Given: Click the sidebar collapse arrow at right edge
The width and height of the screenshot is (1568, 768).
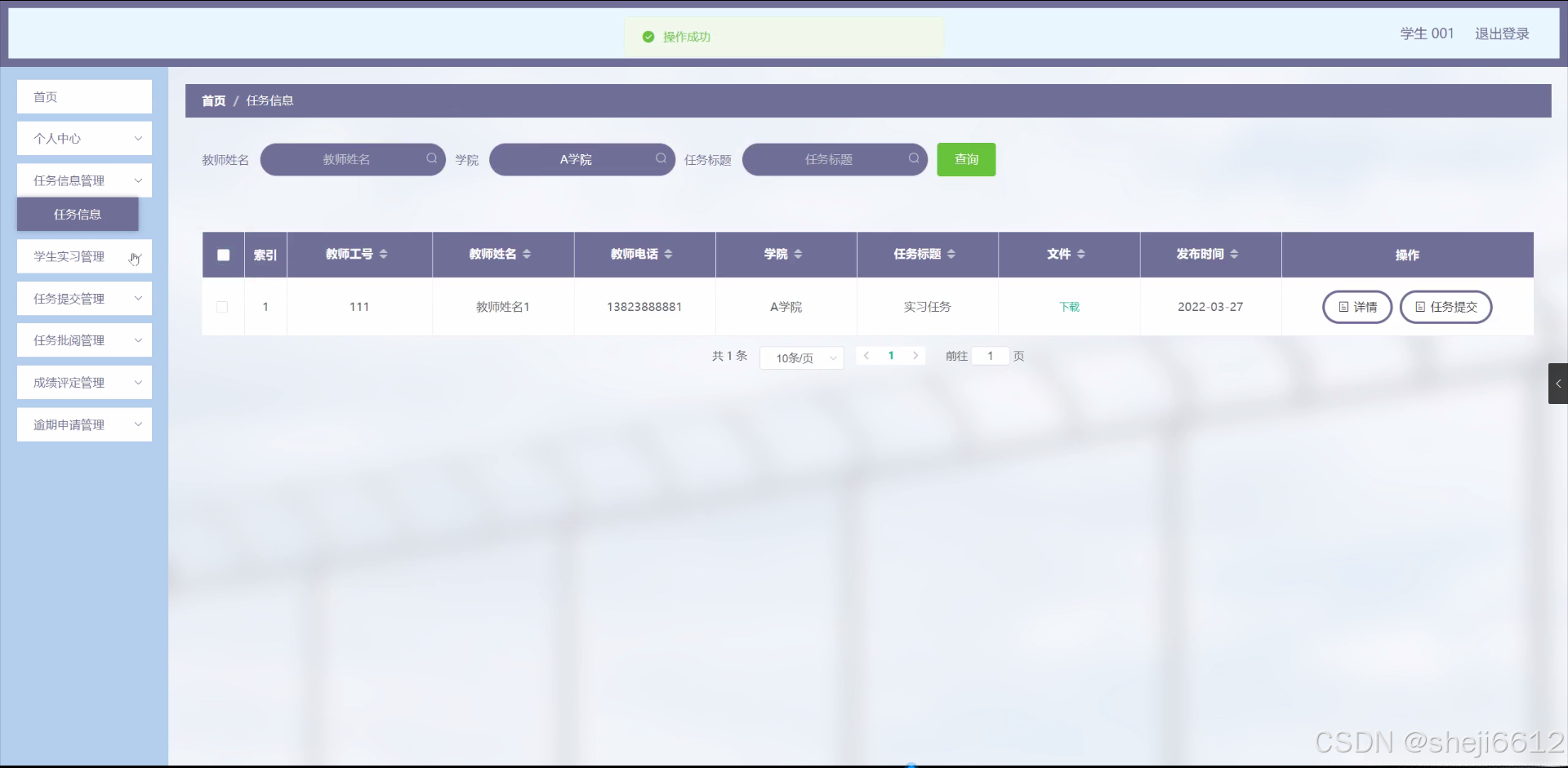Looking at the screenshot, I should pyautogui.click(x=1558, y=384).
